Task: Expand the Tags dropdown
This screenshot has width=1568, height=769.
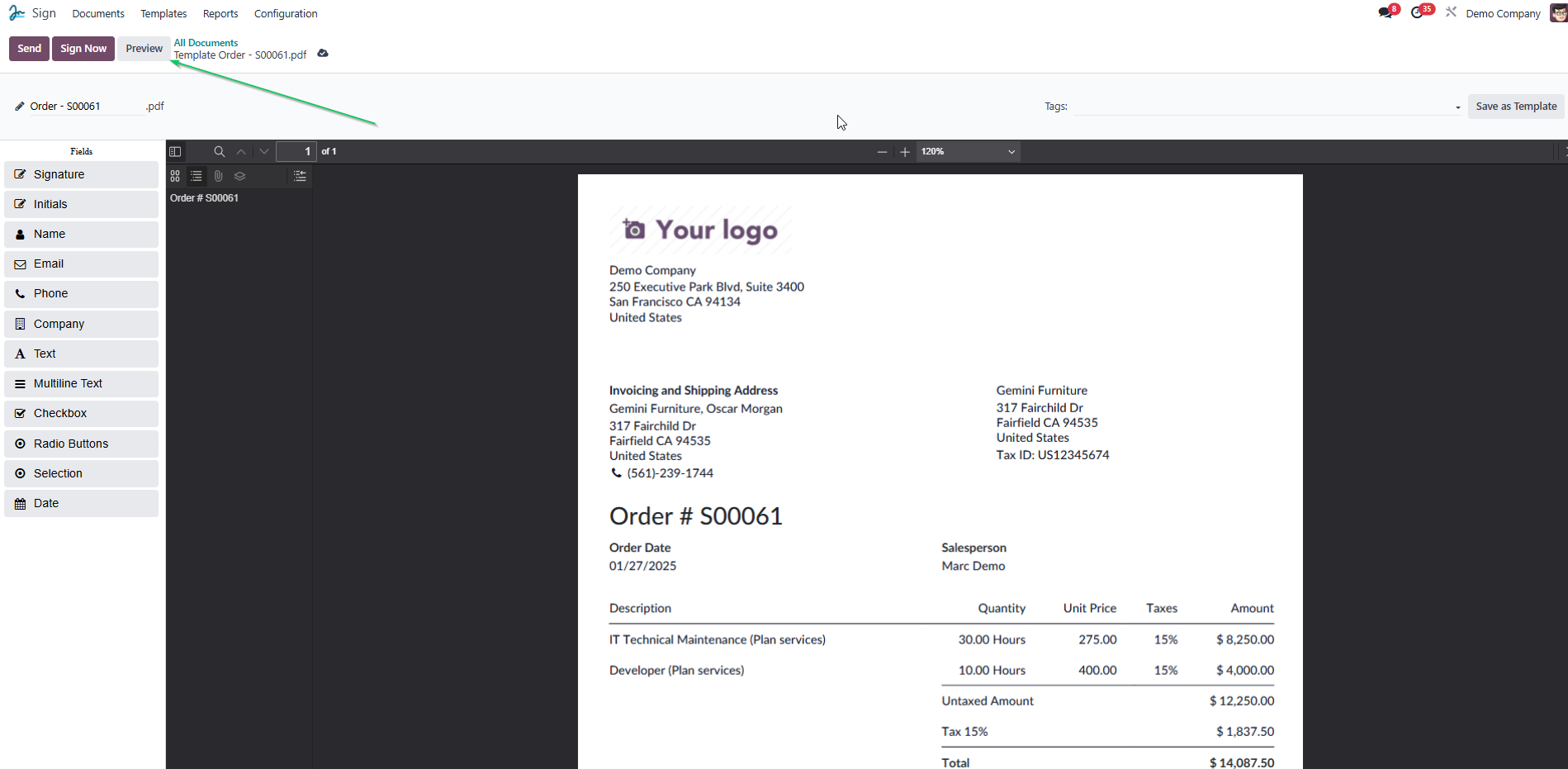Action: coord(1457,107)
